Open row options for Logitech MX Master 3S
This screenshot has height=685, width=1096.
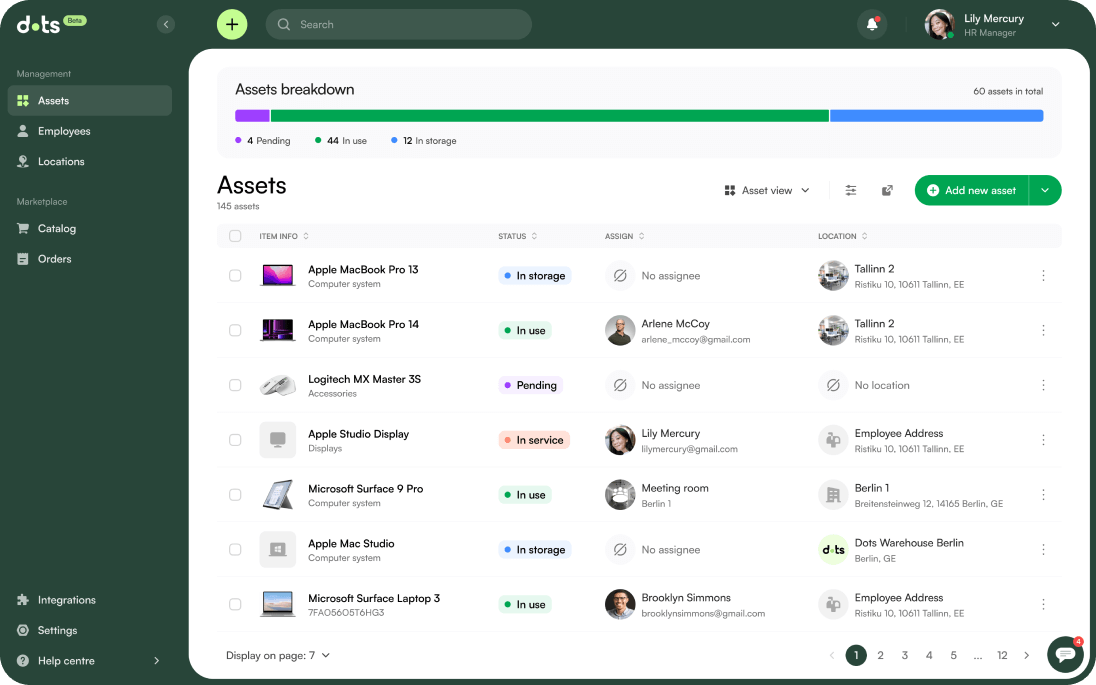(x=1043, y=385)
